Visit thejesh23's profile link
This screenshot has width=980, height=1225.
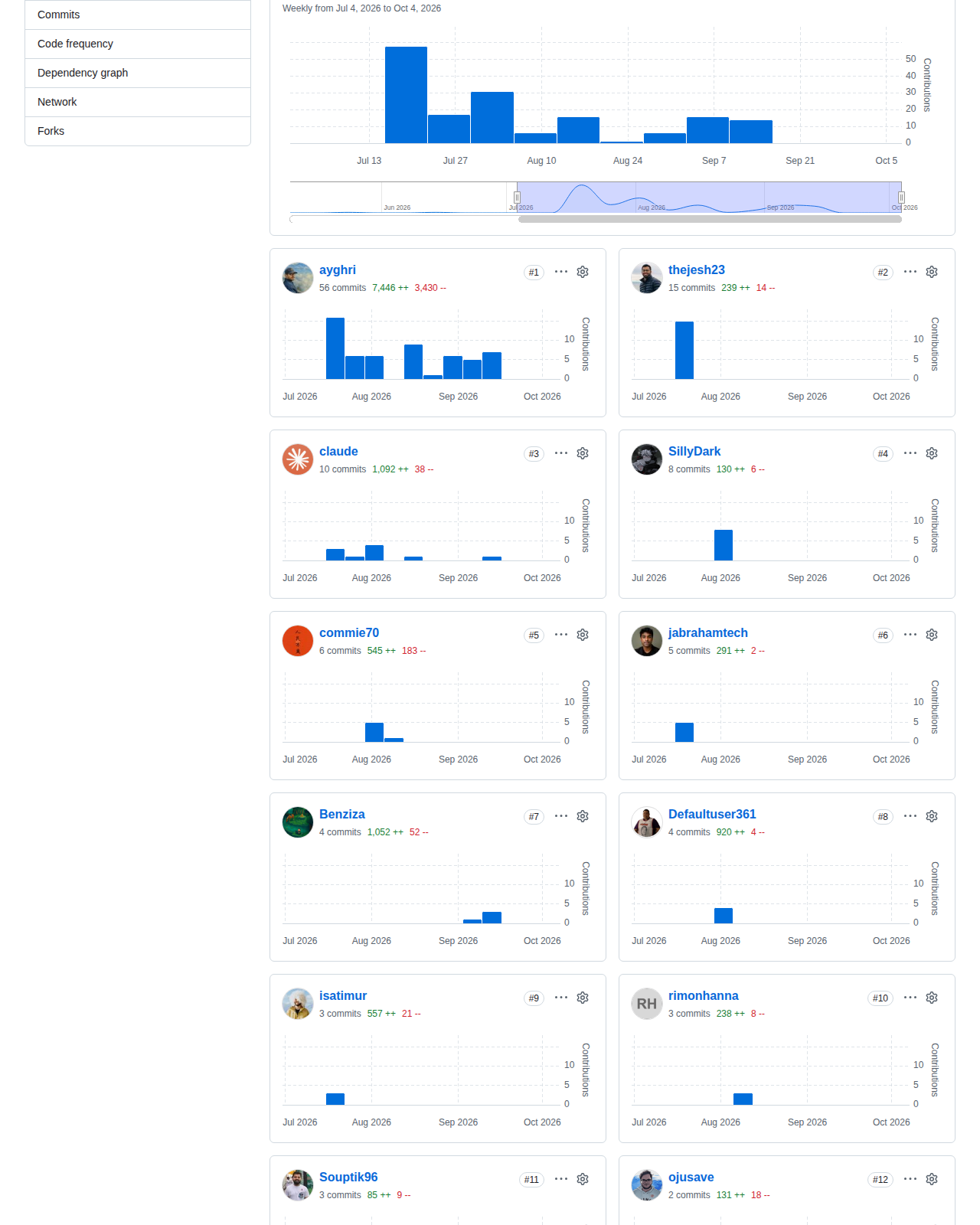(x=697, y=270)
